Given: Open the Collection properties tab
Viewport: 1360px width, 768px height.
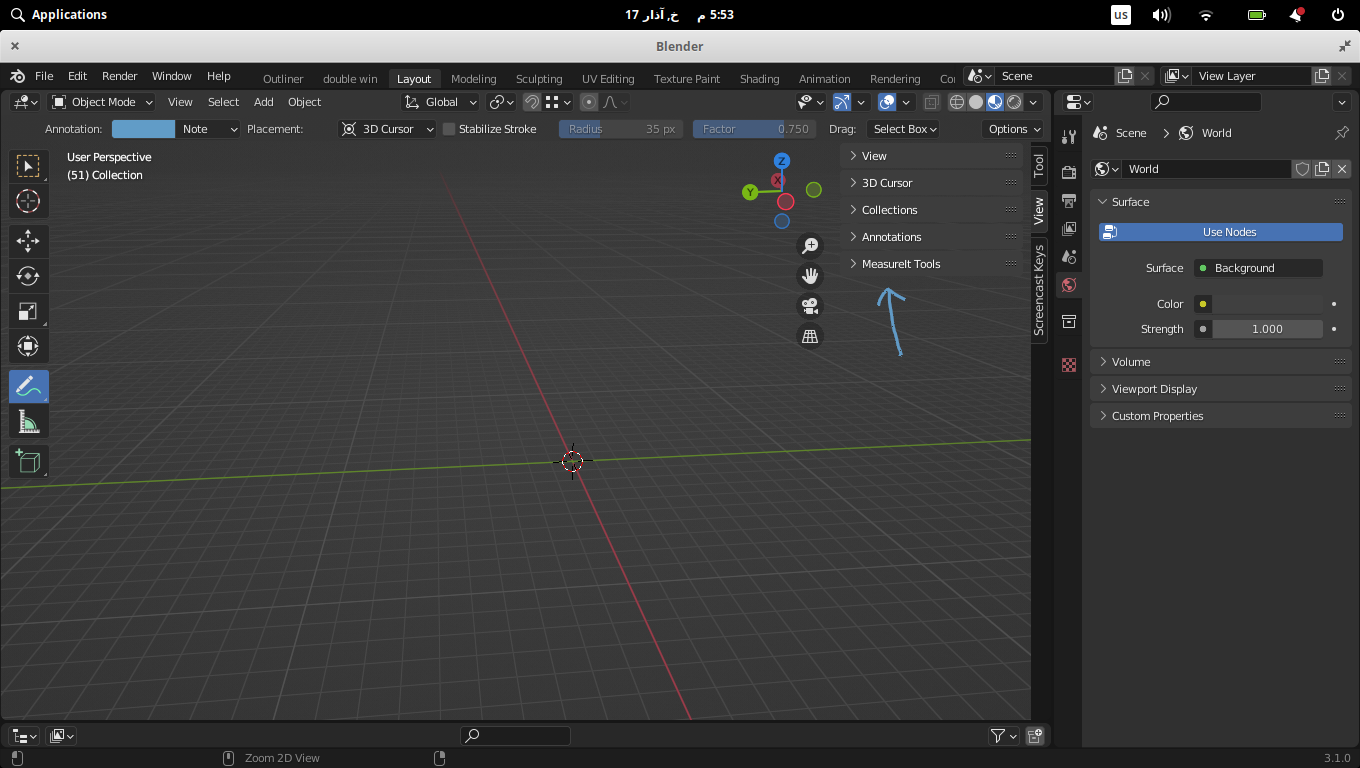Looking at the screenshot, I should coord(1069,321).
